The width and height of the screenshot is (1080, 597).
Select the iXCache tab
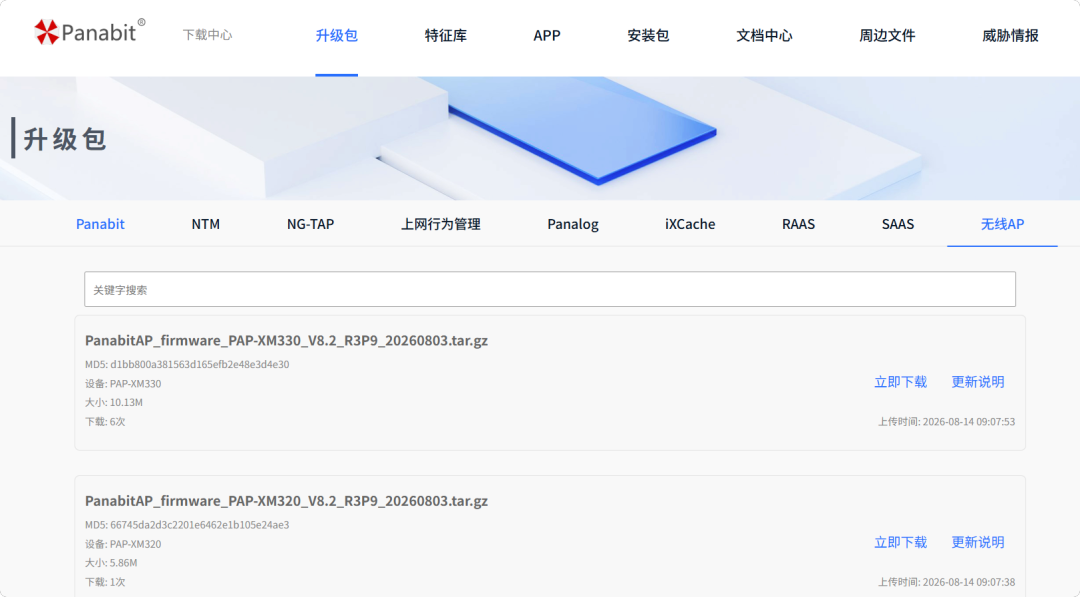click(x=689, y=224)
